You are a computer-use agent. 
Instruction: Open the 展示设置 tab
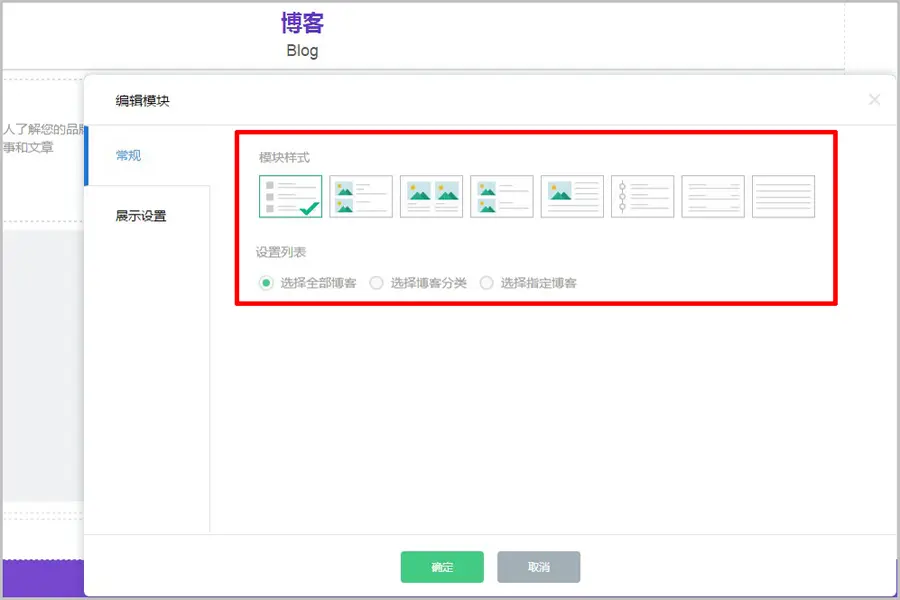tap(140, 216)
